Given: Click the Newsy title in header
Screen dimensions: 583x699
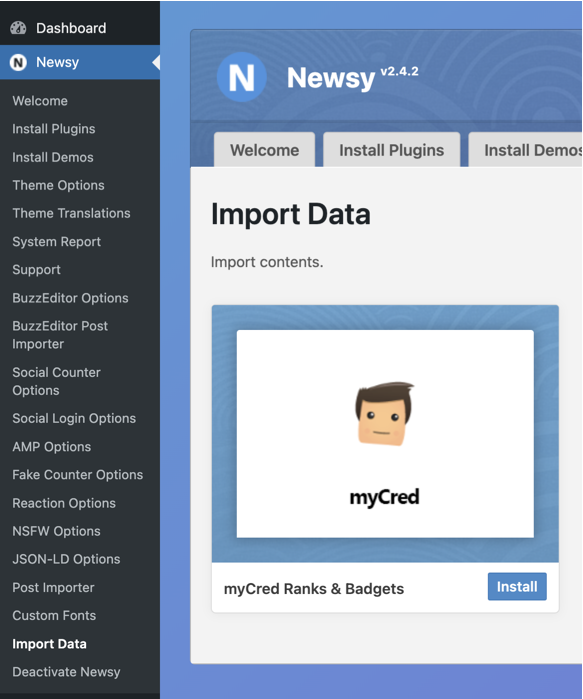Looking at the screenshot, I should (331, 78).
